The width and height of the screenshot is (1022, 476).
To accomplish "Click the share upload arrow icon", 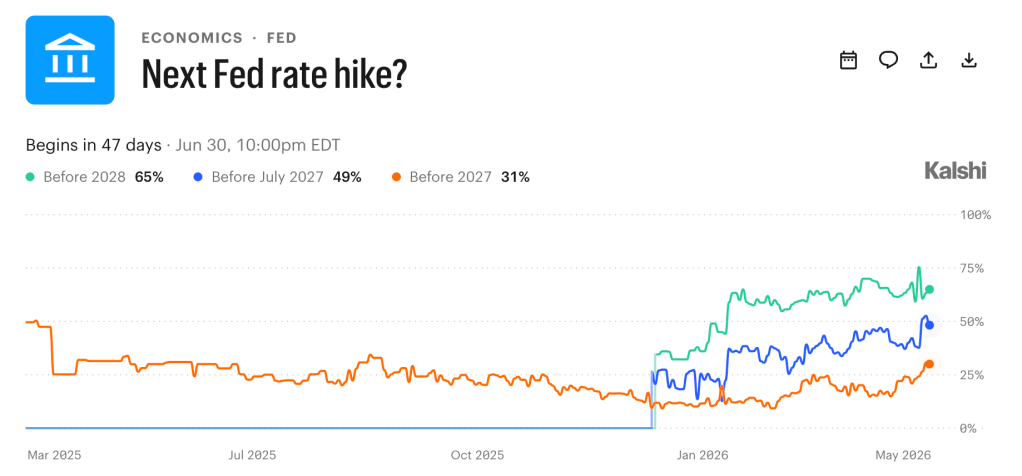I will pyautogui.click(x=928, y=60).
